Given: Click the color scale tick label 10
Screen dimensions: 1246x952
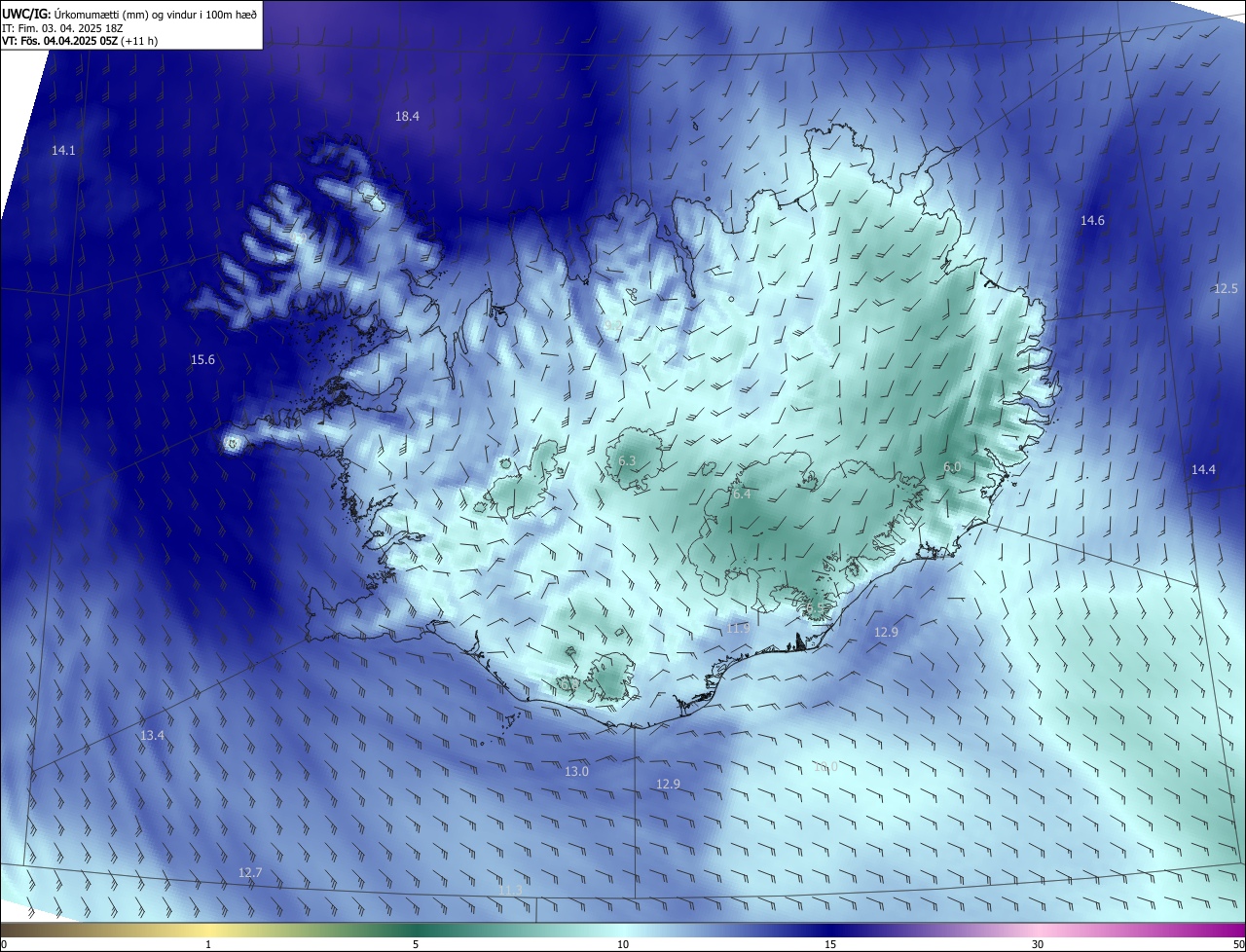Looking at the screenshot, I should (x=623, y=944).
